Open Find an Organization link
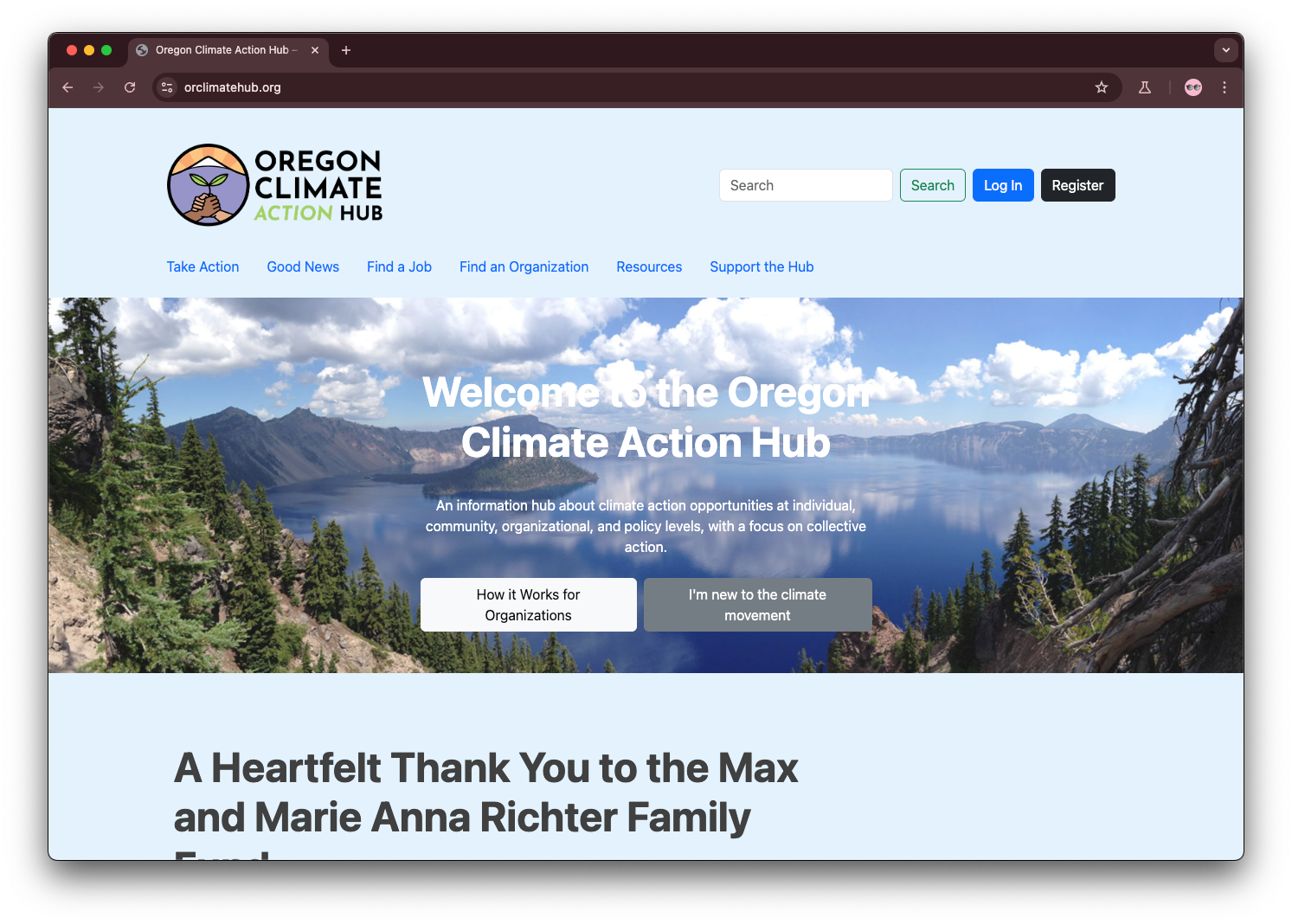 (x=524, y=266)
